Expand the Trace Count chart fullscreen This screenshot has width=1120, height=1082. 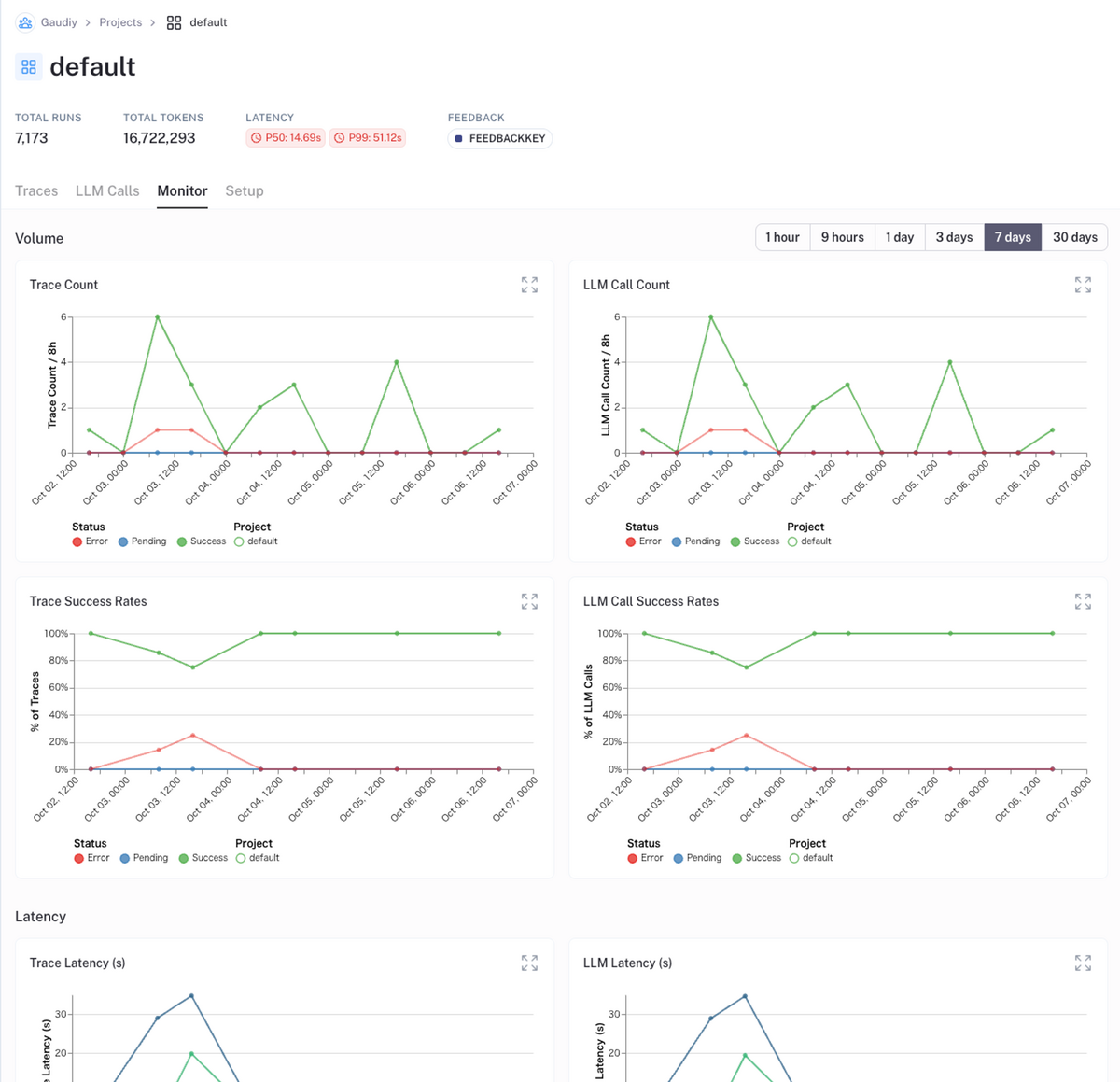(529, 285)
